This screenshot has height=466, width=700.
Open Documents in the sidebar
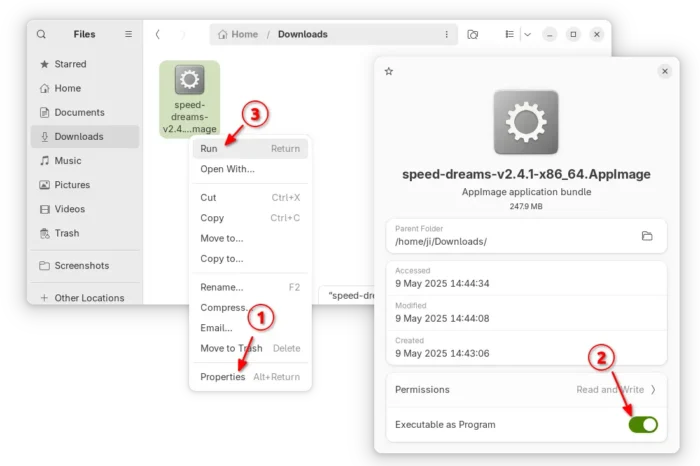pyautogui.click(x=85, y=112)
